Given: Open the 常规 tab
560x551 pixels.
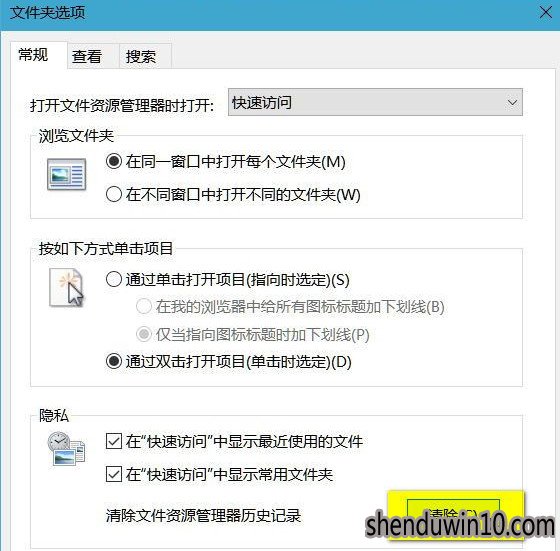Looking at the screenshot, I should tap(33, 55).
